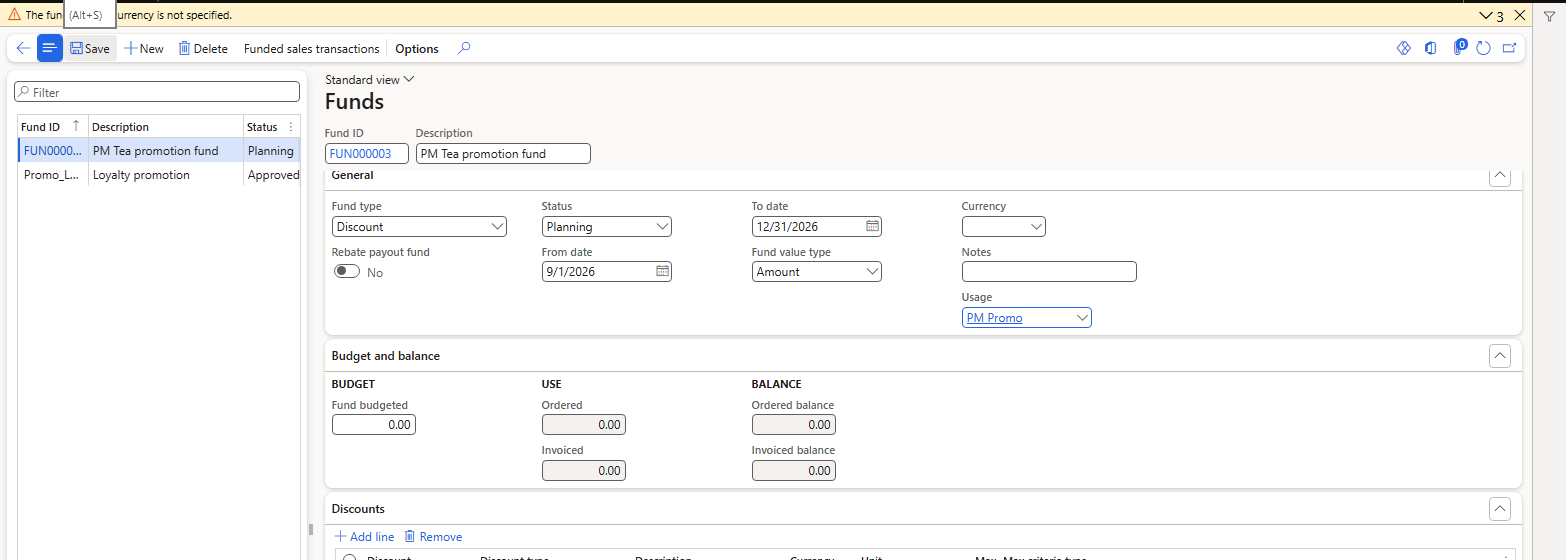This screenshot has height=560, width=1566.
Task: Toggle the list pane hamburger button
Action: pyautogui.click(x=50, y=48)
